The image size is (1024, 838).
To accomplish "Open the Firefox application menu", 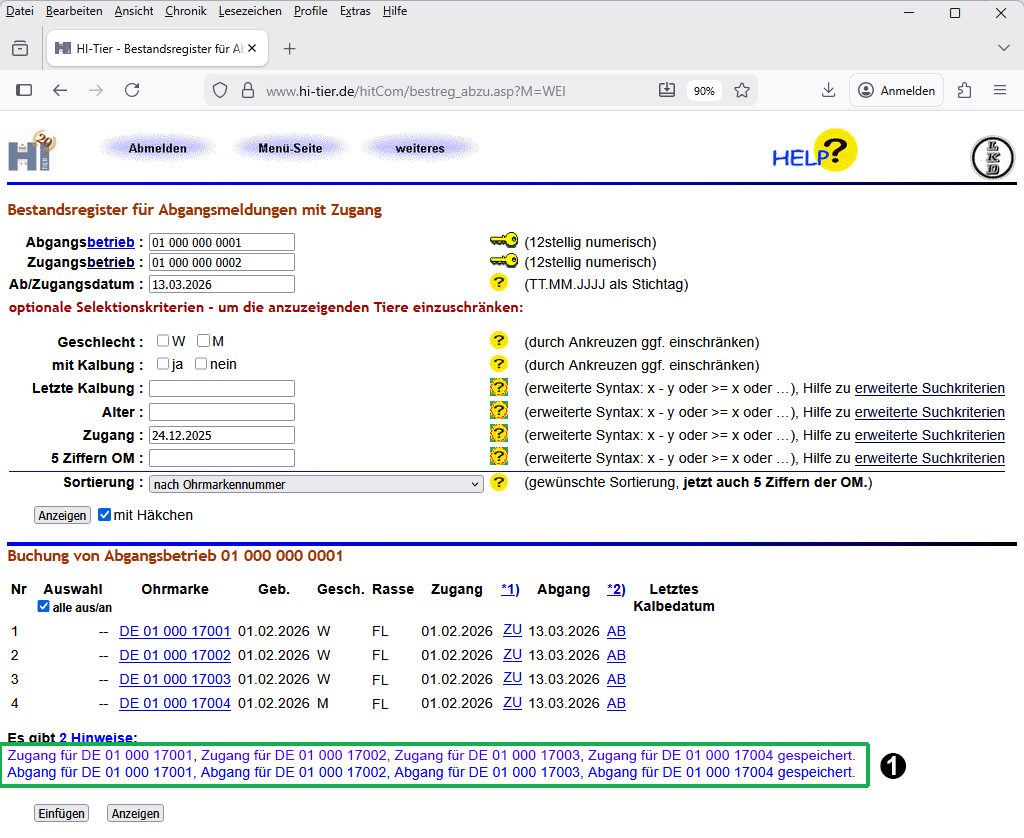I will point(1000,90).
